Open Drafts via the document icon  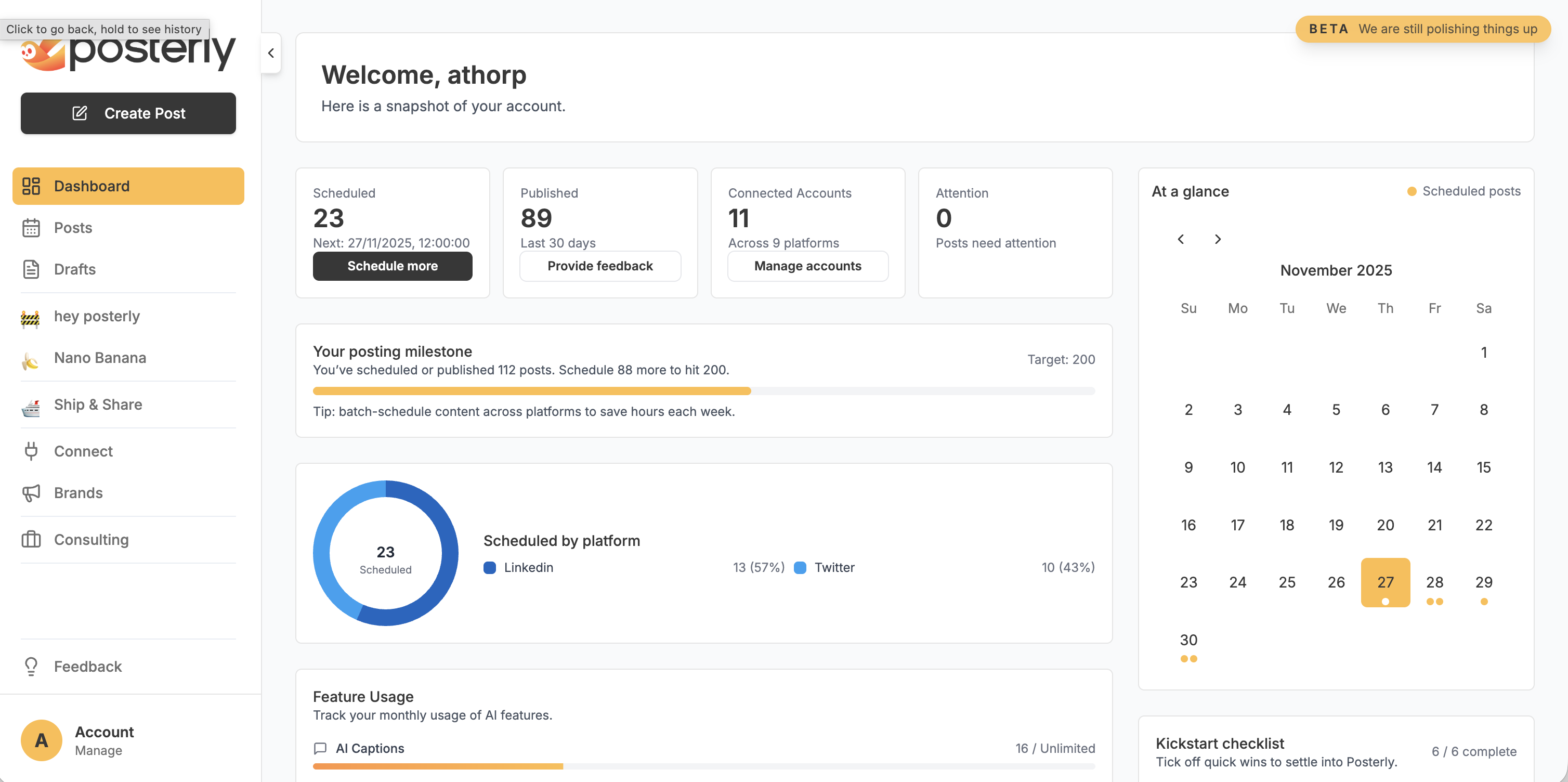click(31, 269)
